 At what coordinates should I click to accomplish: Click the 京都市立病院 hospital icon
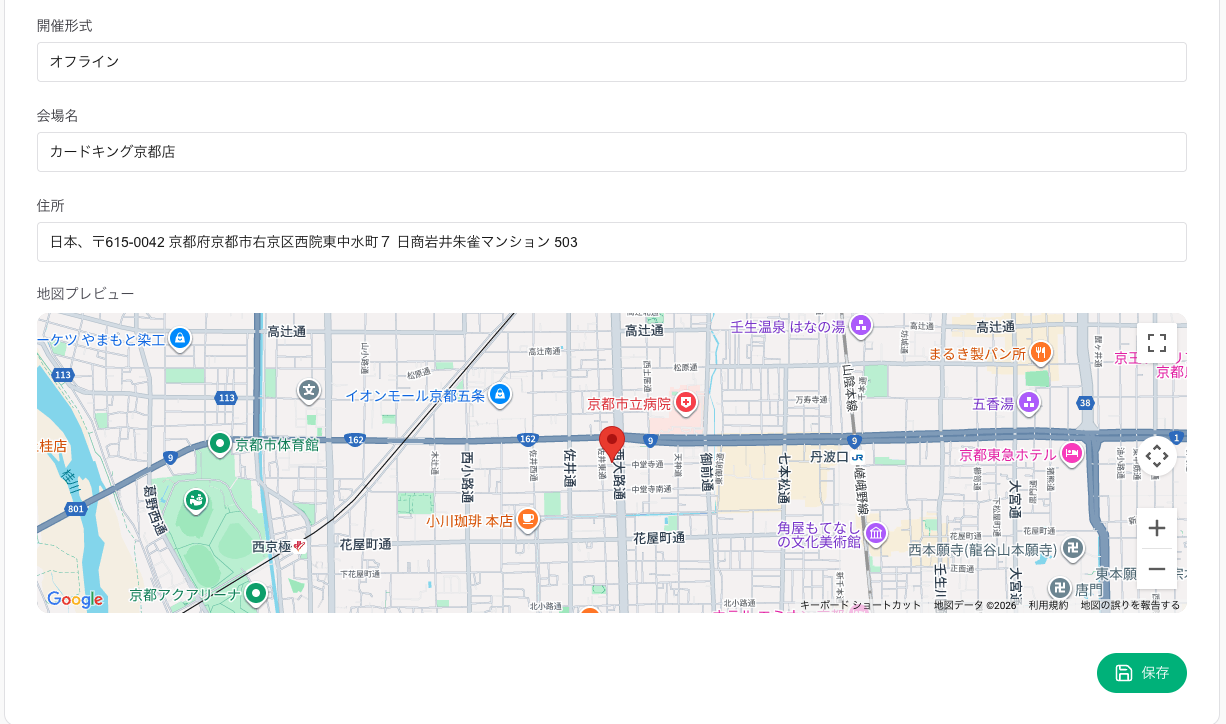click(686, 403)
